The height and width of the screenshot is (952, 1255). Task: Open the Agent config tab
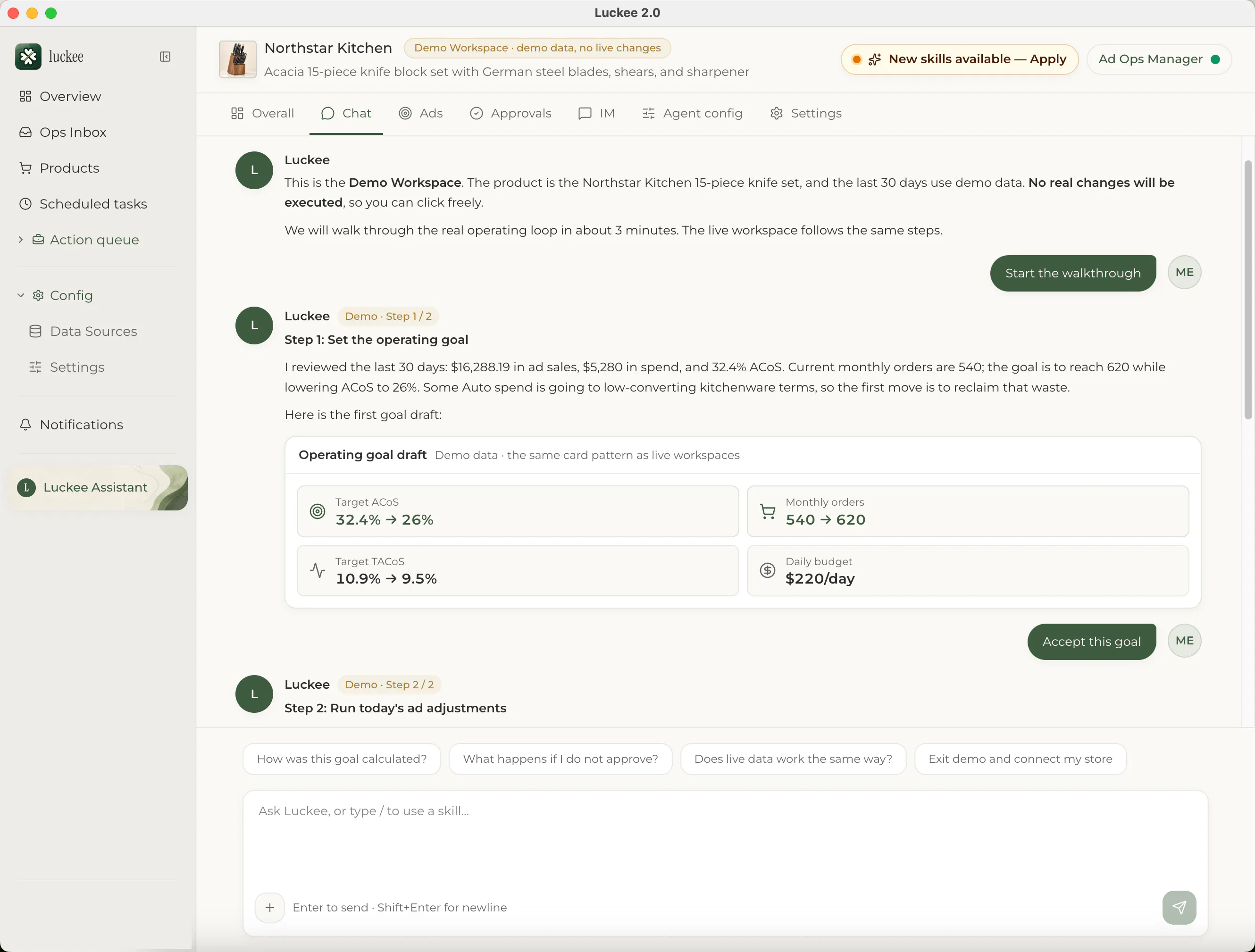[x=692, y=114]
